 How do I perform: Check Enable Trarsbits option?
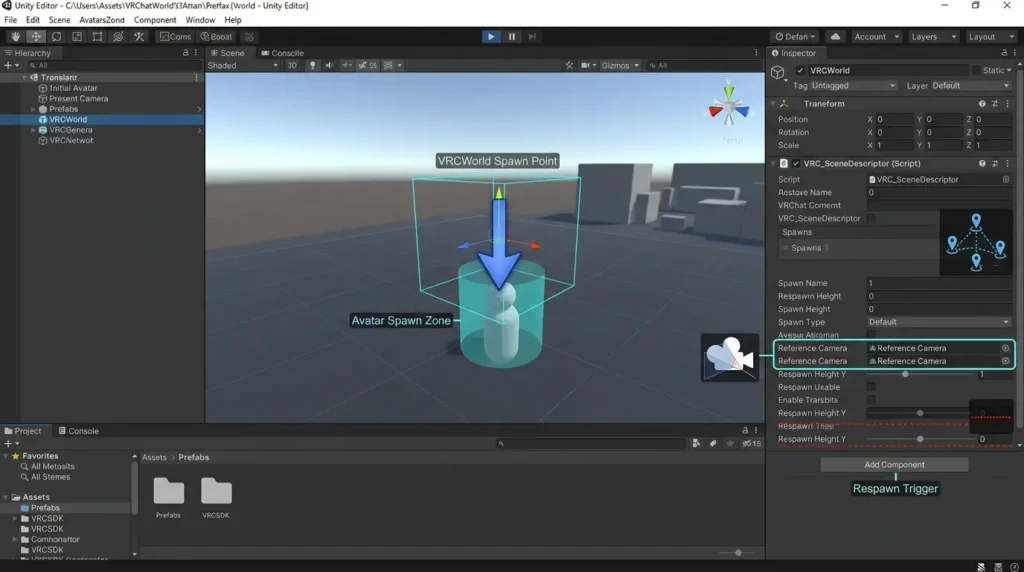[871, 400]
